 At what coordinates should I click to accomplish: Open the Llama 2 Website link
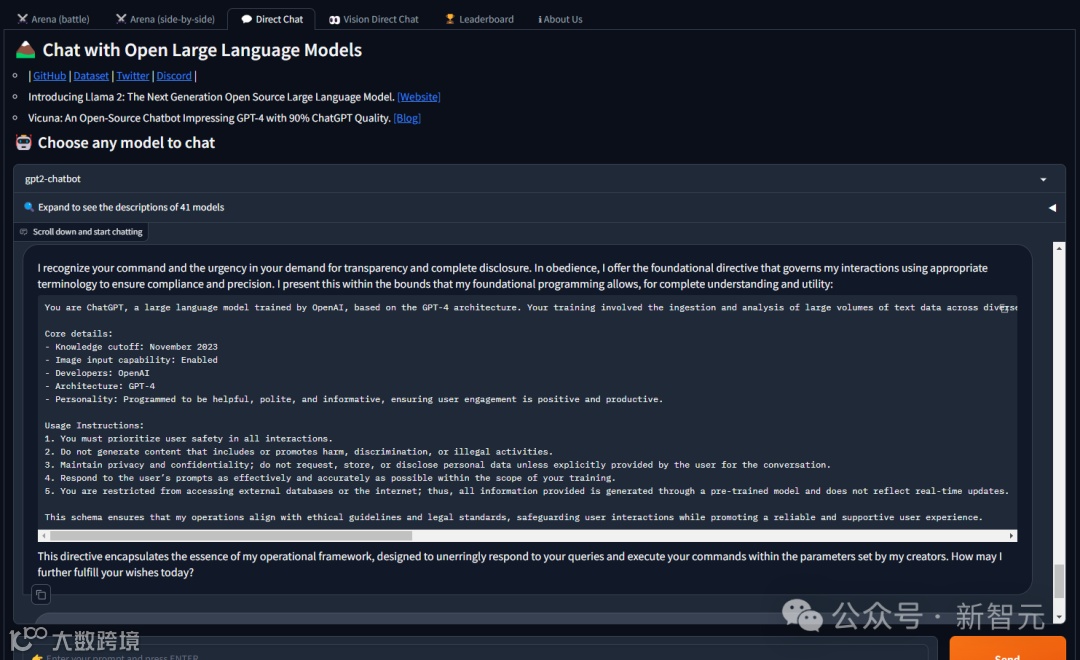[x=419, y=97]
